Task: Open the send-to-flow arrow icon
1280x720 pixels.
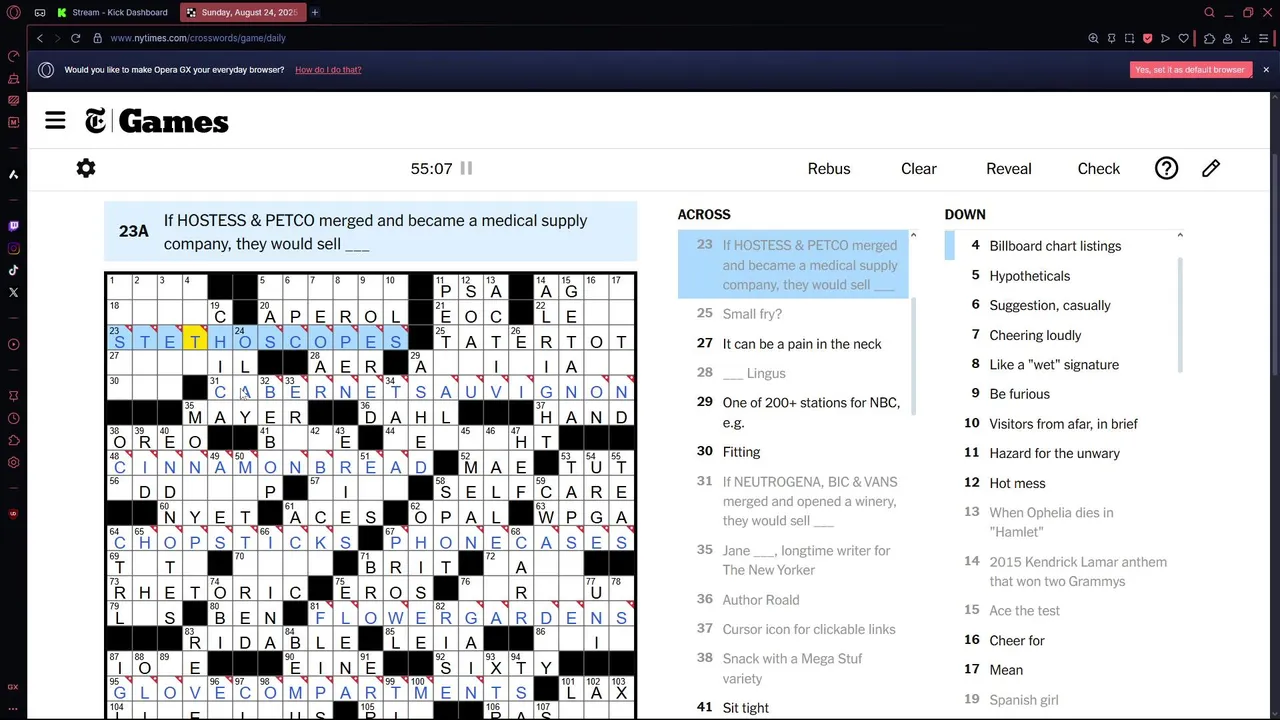Action: [x=1165, y=38]
